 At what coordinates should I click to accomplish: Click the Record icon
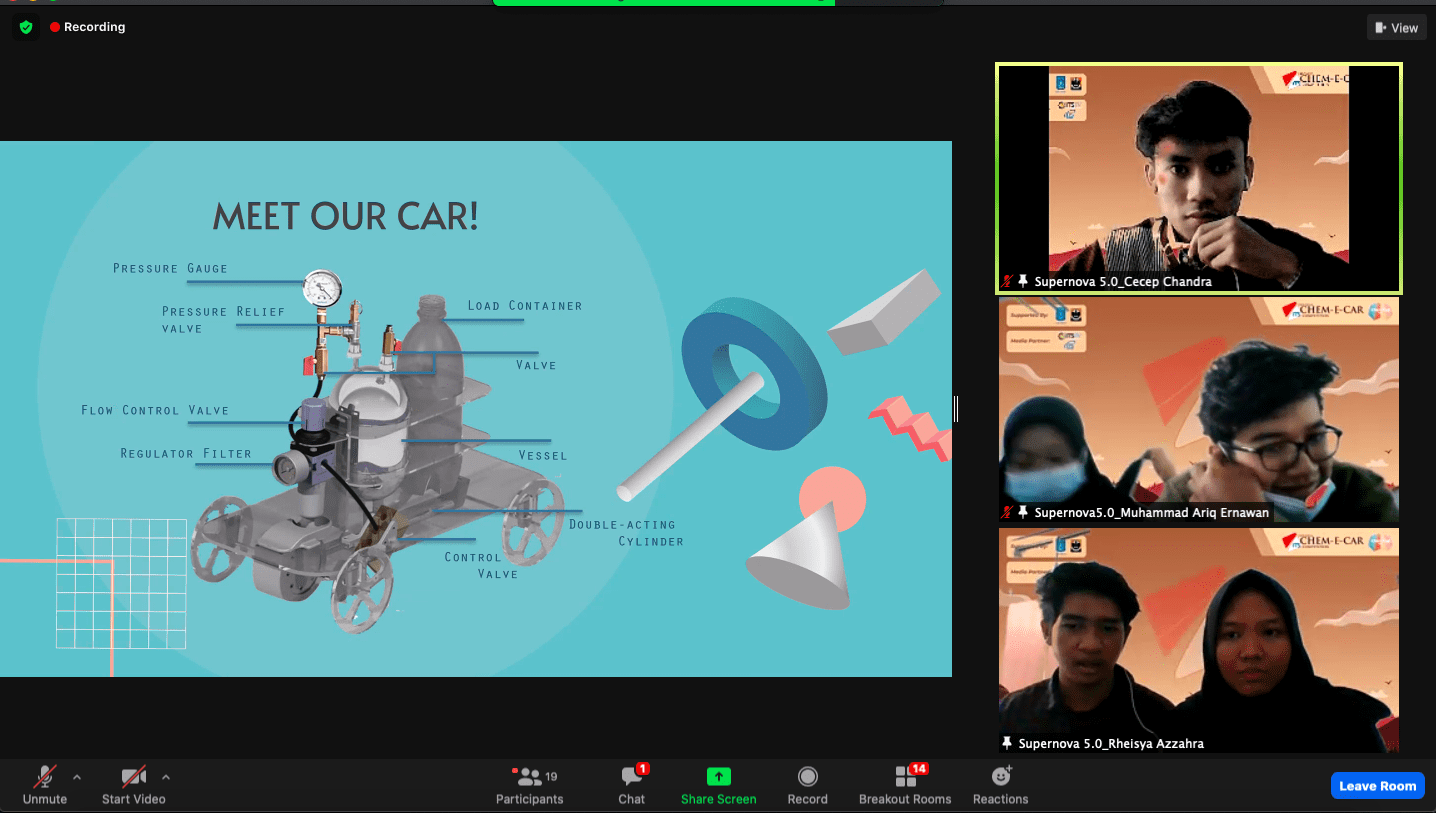tap(807, 777)
